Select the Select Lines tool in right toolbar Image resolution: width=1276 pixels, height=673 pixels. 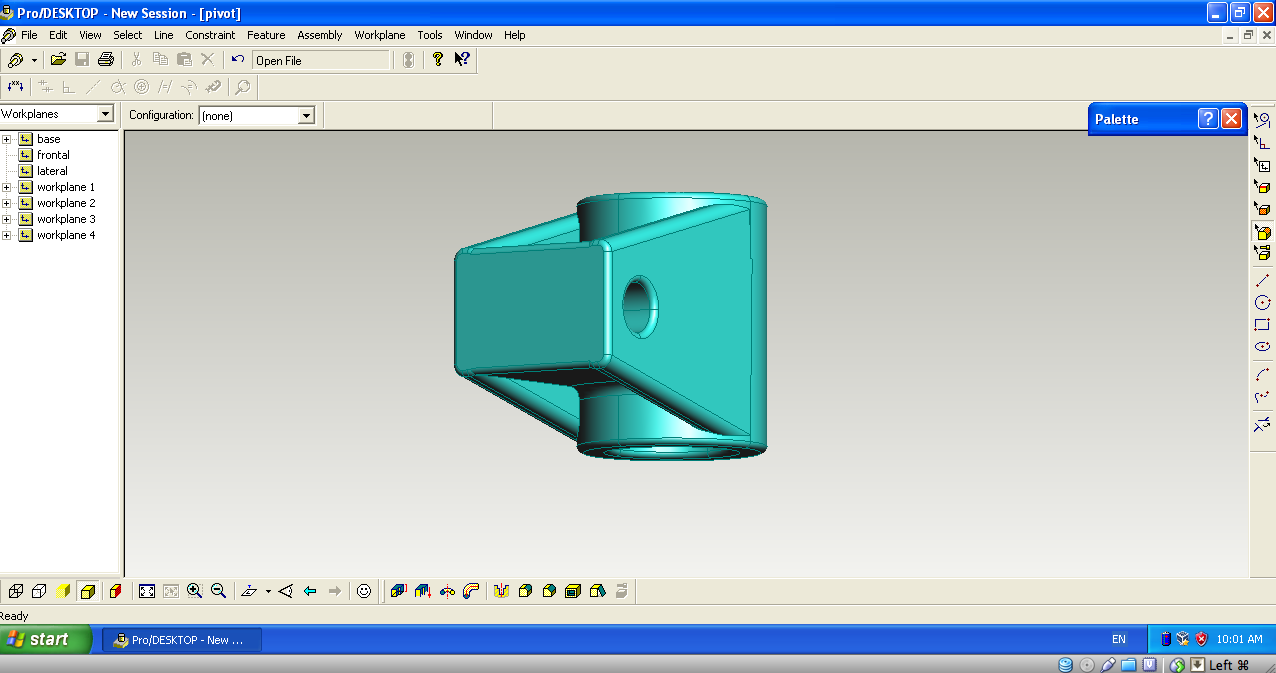pos(1262,120)
